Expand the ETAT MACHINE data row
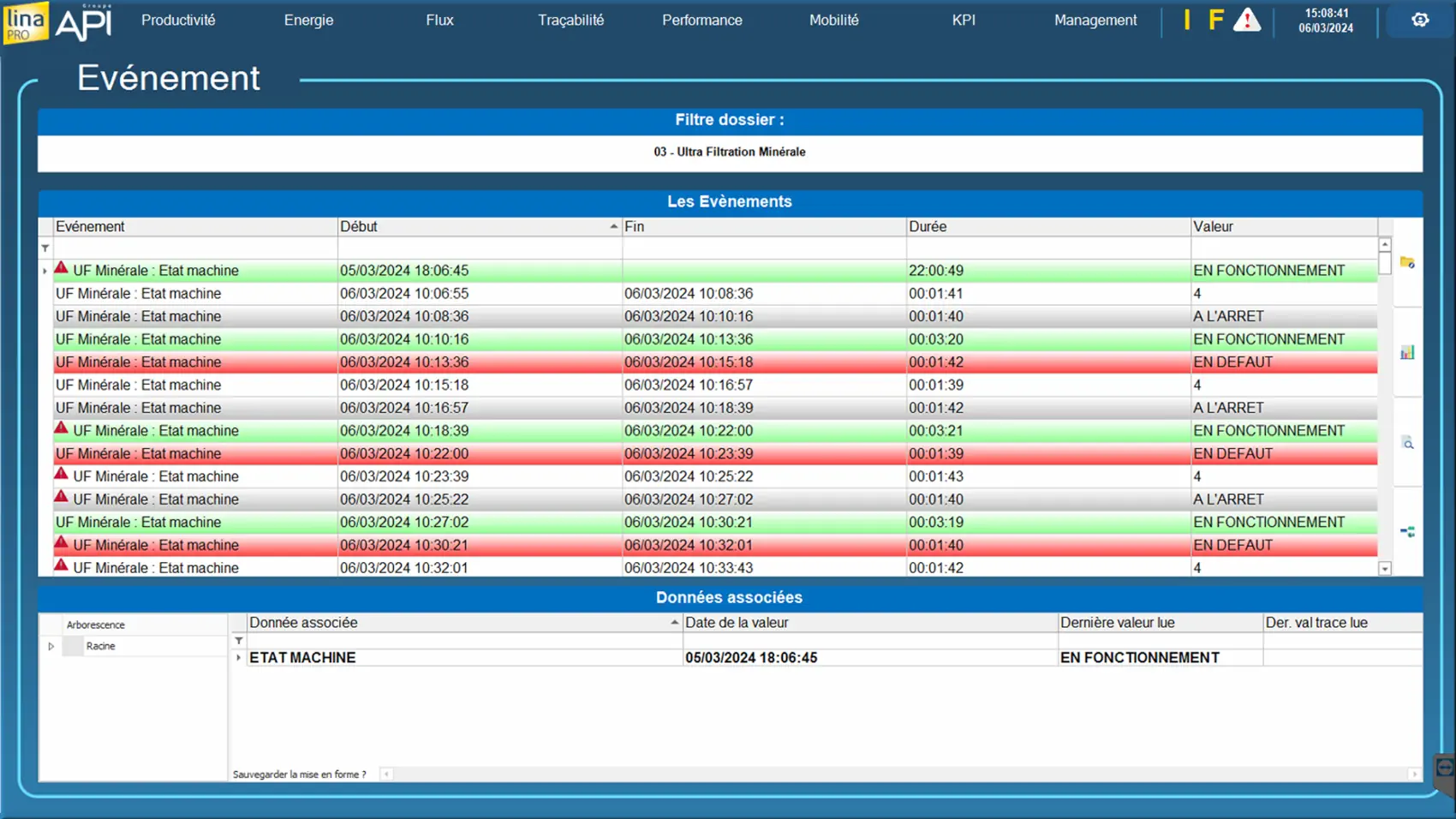This screenshot has width=1456, height=819. (239, 658)
